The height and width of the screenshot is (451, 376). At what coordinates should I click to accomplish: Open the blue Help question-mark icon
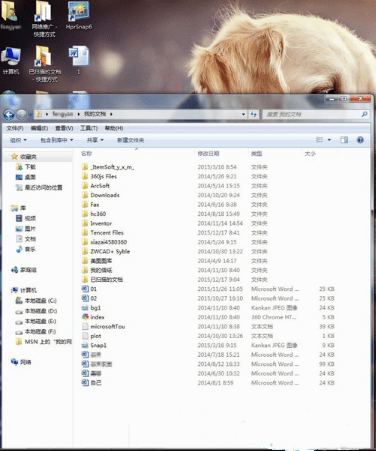pos(360,140)
